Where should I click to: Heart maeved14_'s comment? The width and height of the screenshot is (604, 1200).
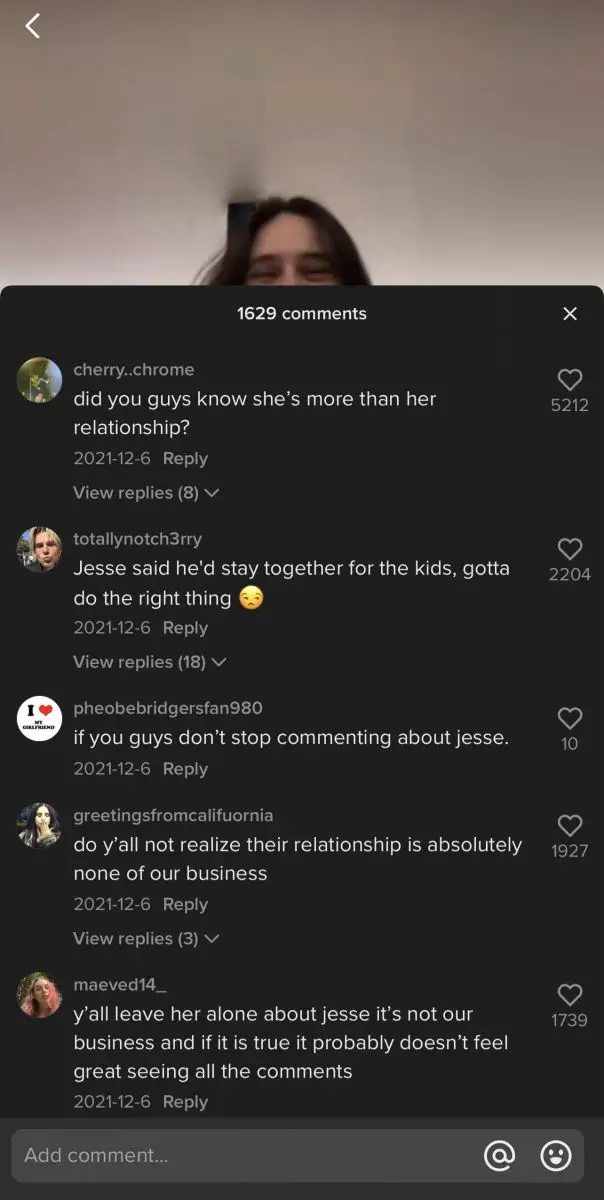[570, 995]
